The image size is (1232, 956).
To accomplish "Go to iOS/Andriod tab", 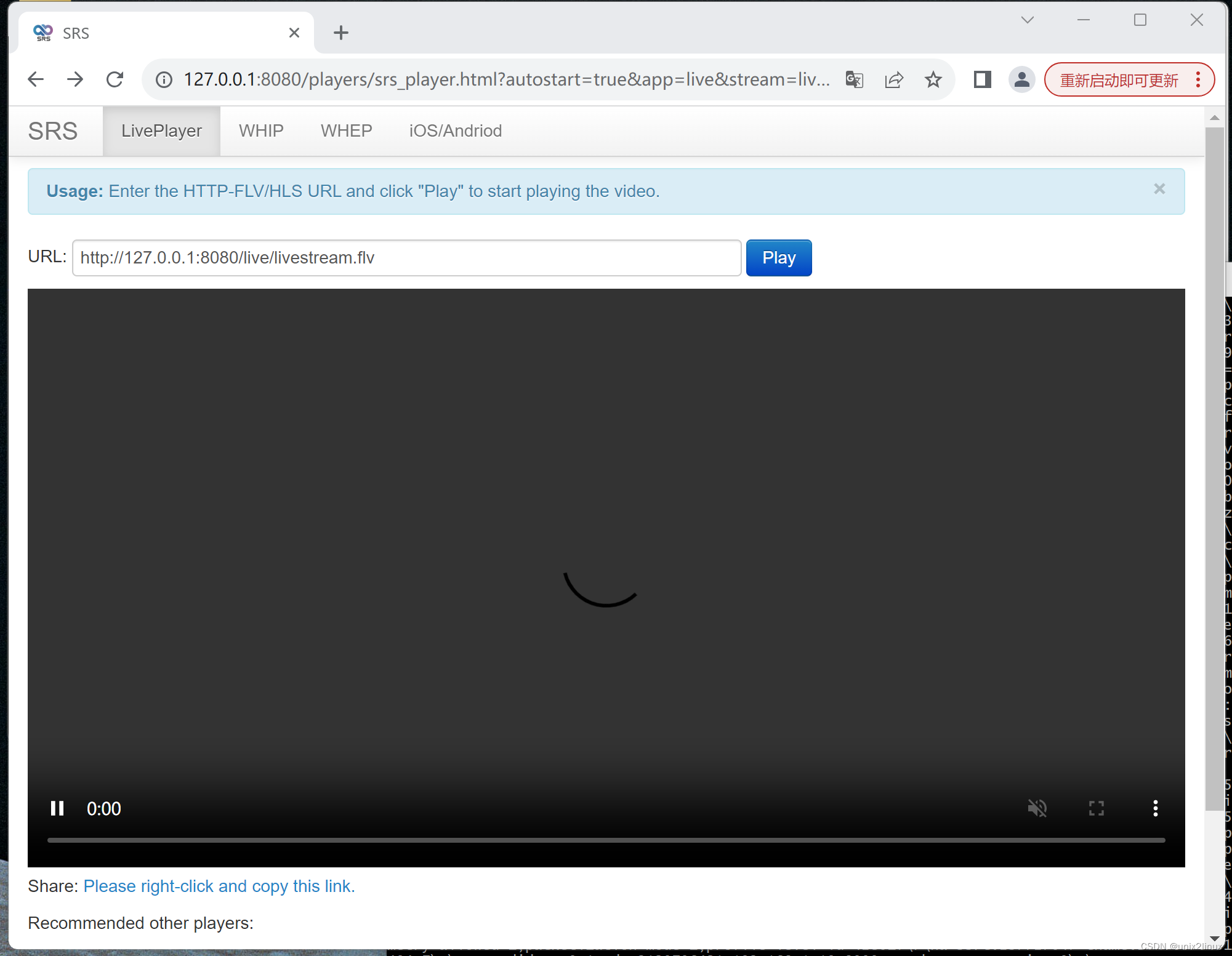I will coord(455,131).
